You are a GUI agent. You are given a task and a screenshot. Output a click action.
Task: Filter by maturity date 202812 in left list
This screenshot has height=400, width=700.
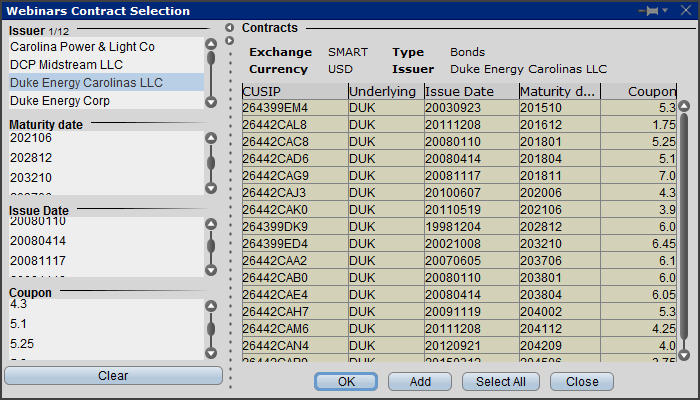click(x=106, y=158)
